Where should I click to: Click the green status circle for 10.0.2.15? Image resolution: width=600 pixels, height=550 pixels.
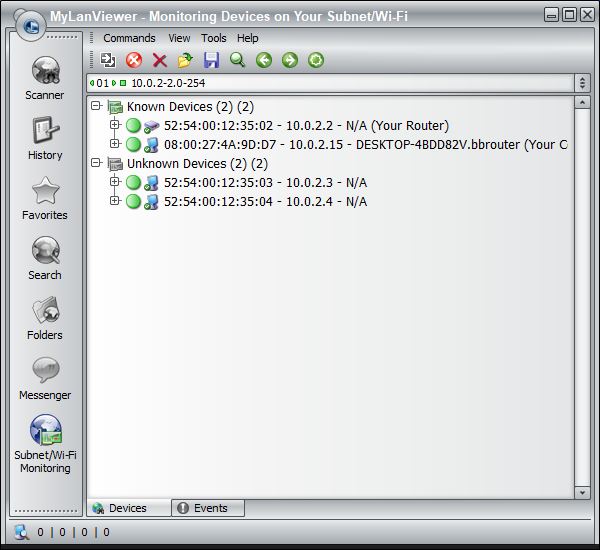click(x=134, y=144)
